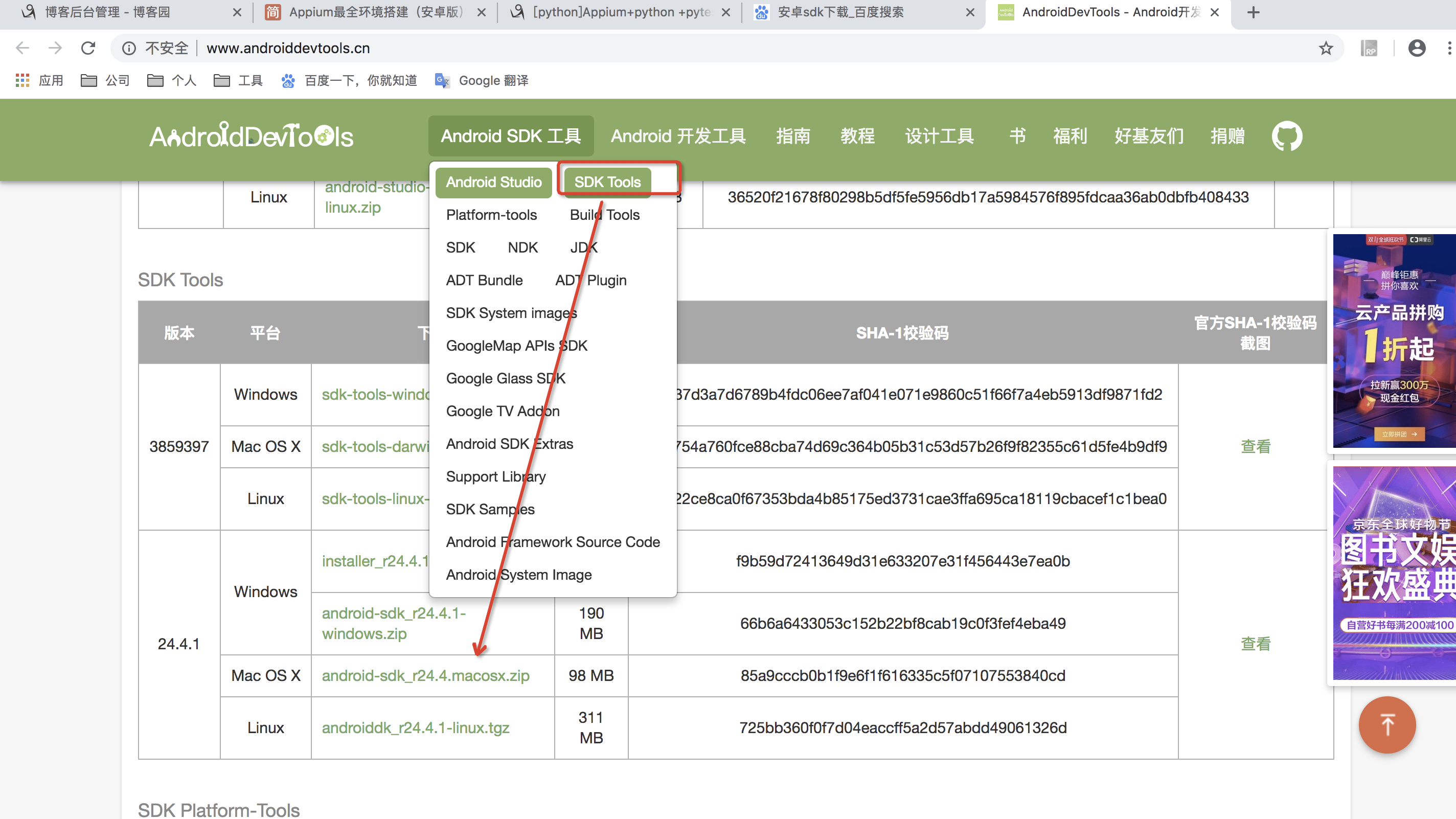
Task: Close the Appium最全环境搭建 tab
Action: coord(482,12)
